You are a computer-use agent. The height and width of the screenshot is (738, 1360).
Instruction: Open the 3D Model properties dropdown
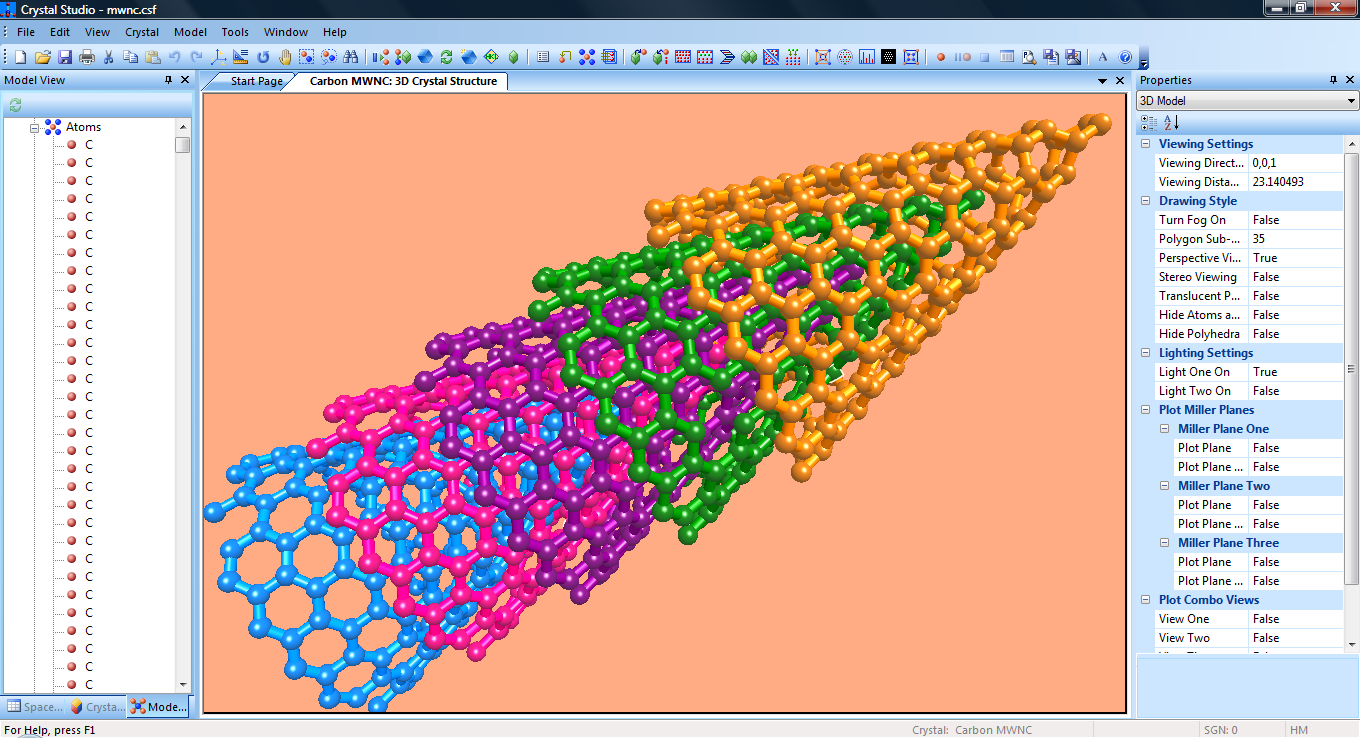click(x=1351, y=101)
